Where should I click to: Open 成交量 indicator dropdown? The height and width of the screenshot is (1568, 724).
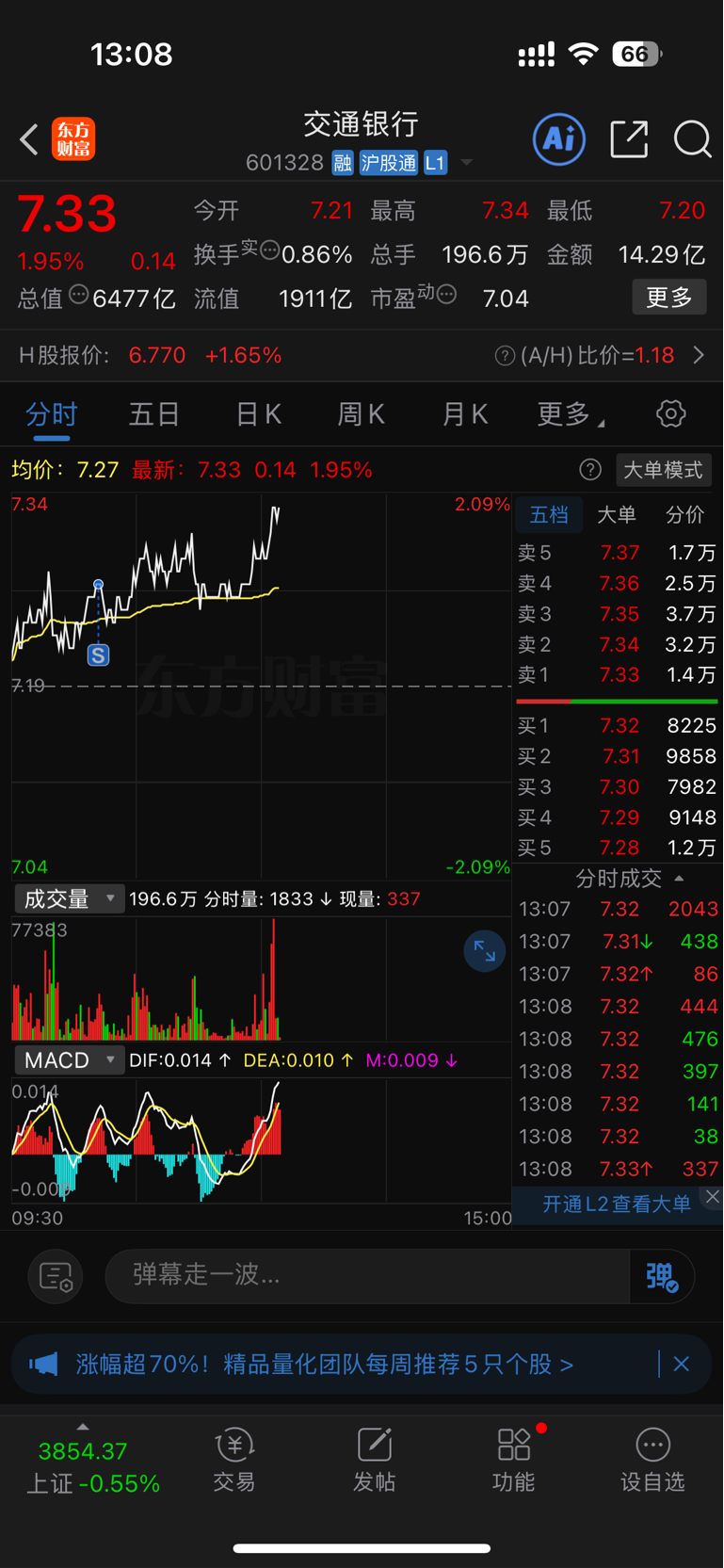tap(68, 898)
